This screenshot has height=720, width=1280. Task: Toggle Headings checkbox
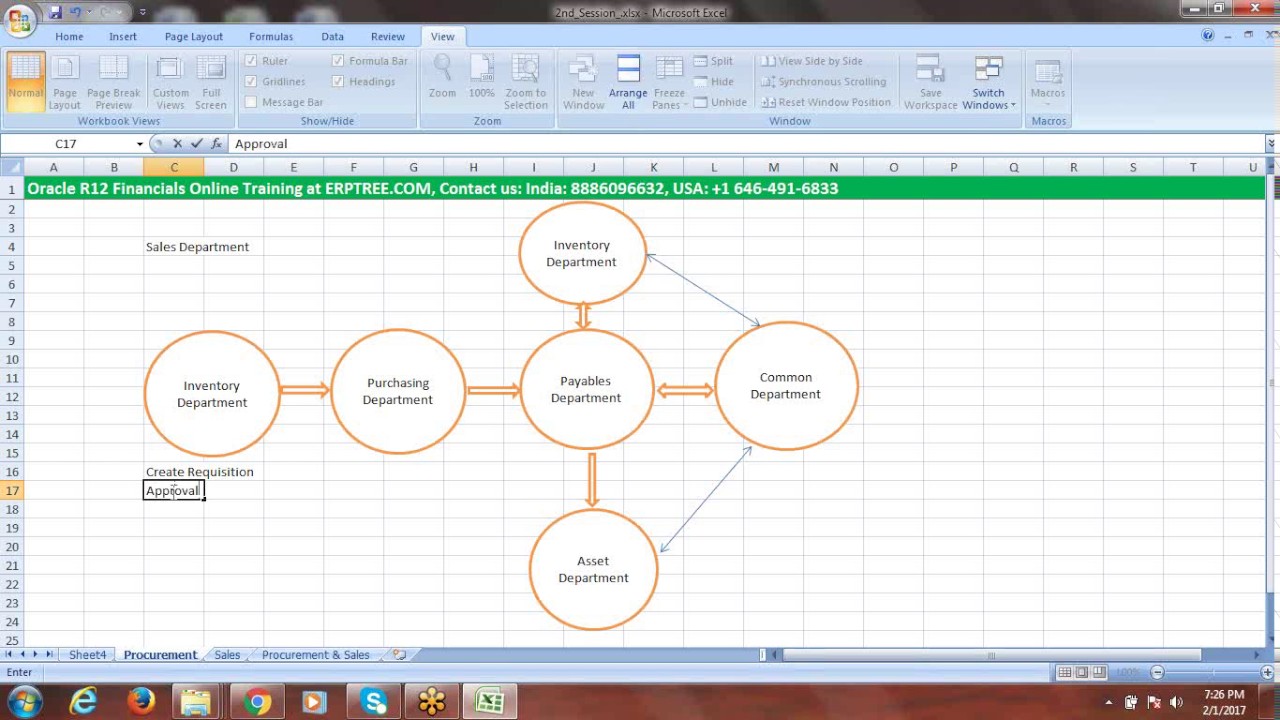[x=363, y=82]
